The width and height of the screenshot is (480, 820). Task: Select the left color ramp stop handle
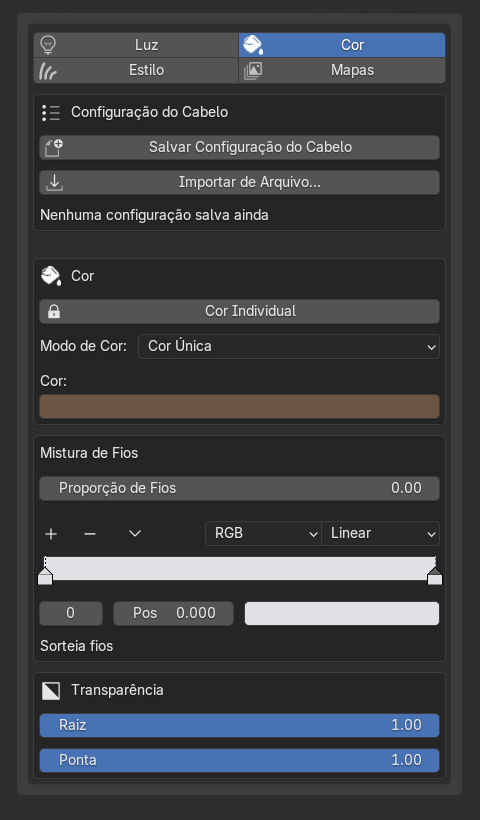click(x=45, y=576)
